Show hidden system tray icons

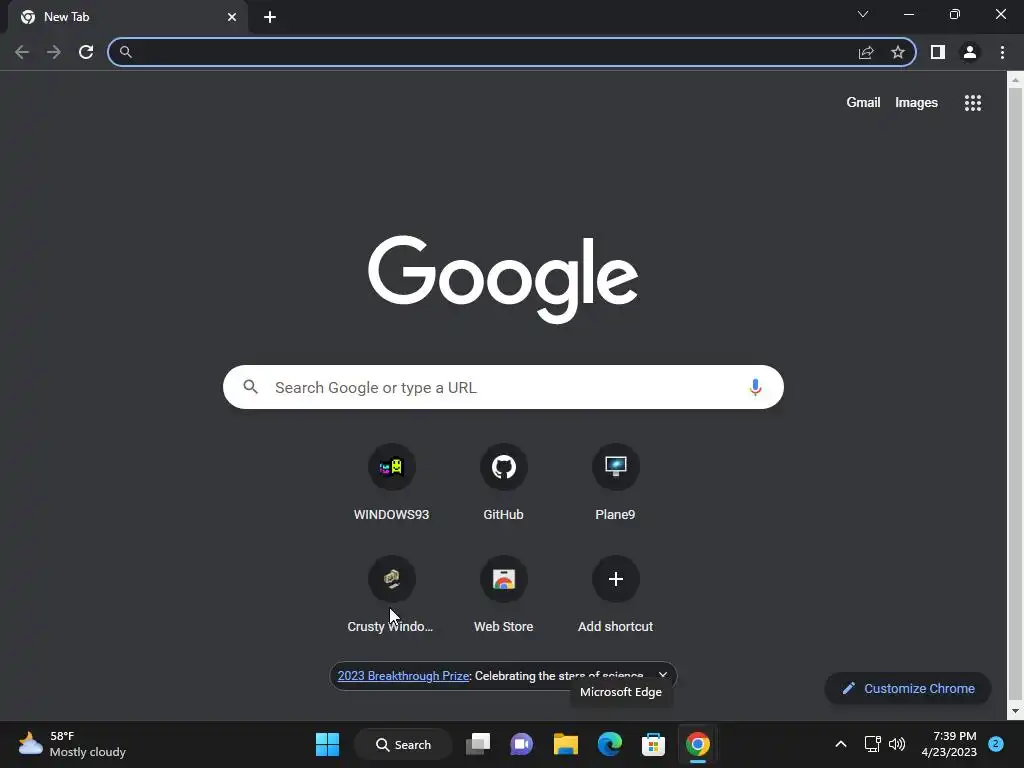pyautogui.click(x=841, y=744)
